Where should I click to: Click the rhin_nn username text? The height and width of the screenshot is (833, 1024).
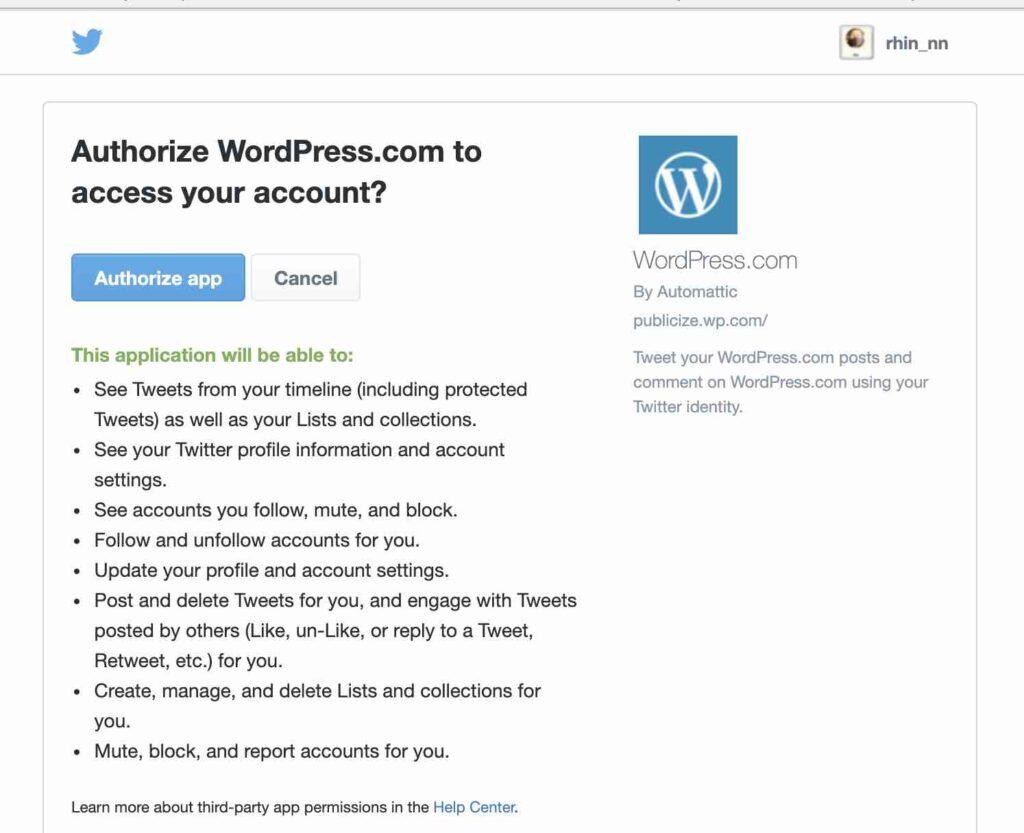[x=916, y=44]
